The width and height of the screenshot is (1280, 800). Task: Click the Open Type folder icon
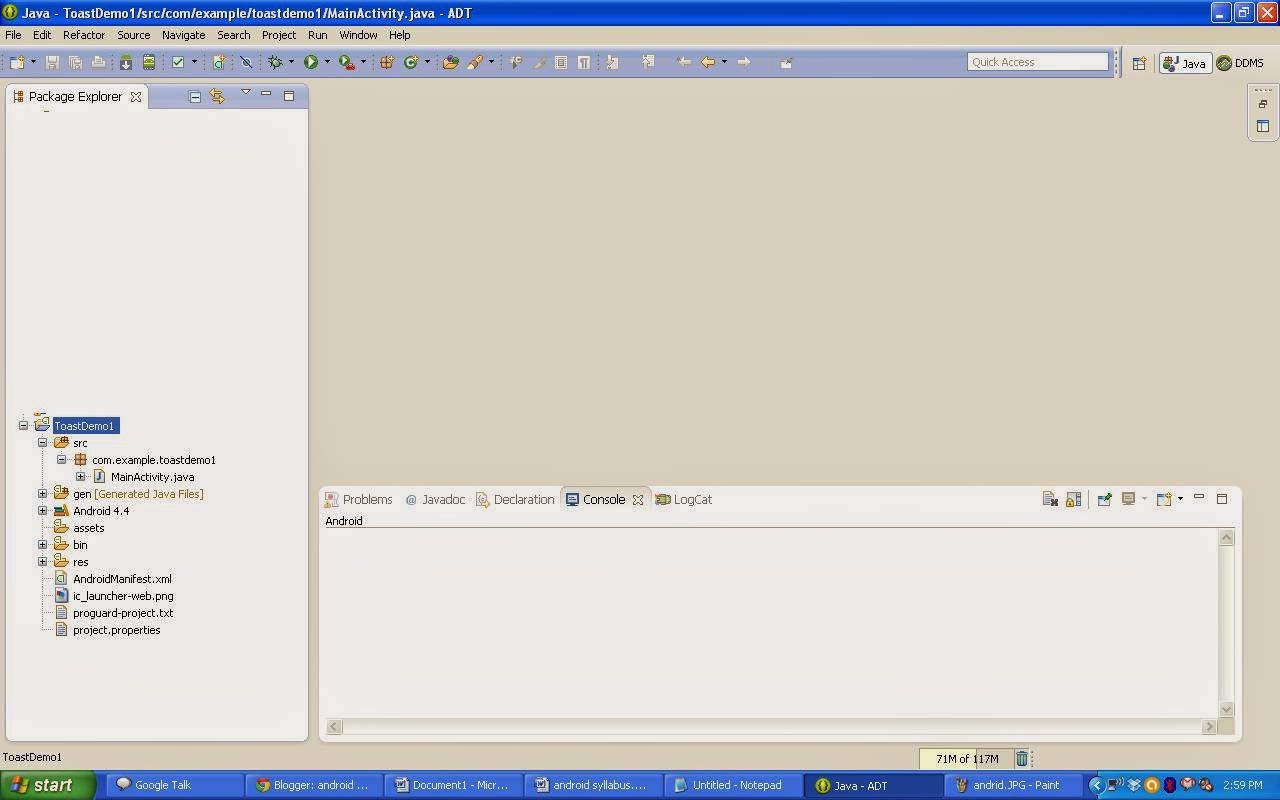[451, 62]
